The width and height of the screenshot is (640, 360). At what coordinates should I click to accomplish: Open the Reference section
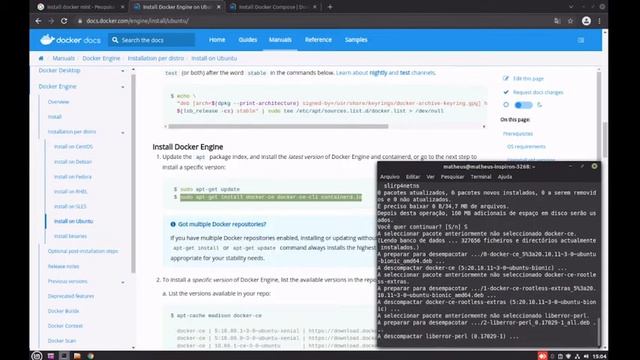(318, 40)
